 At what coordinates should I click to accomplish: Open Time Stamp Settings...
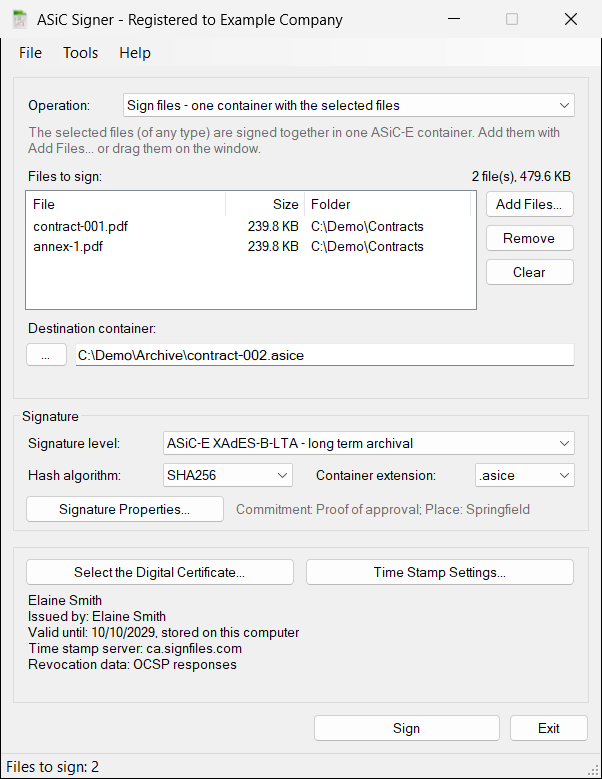(x=440, y=572)
